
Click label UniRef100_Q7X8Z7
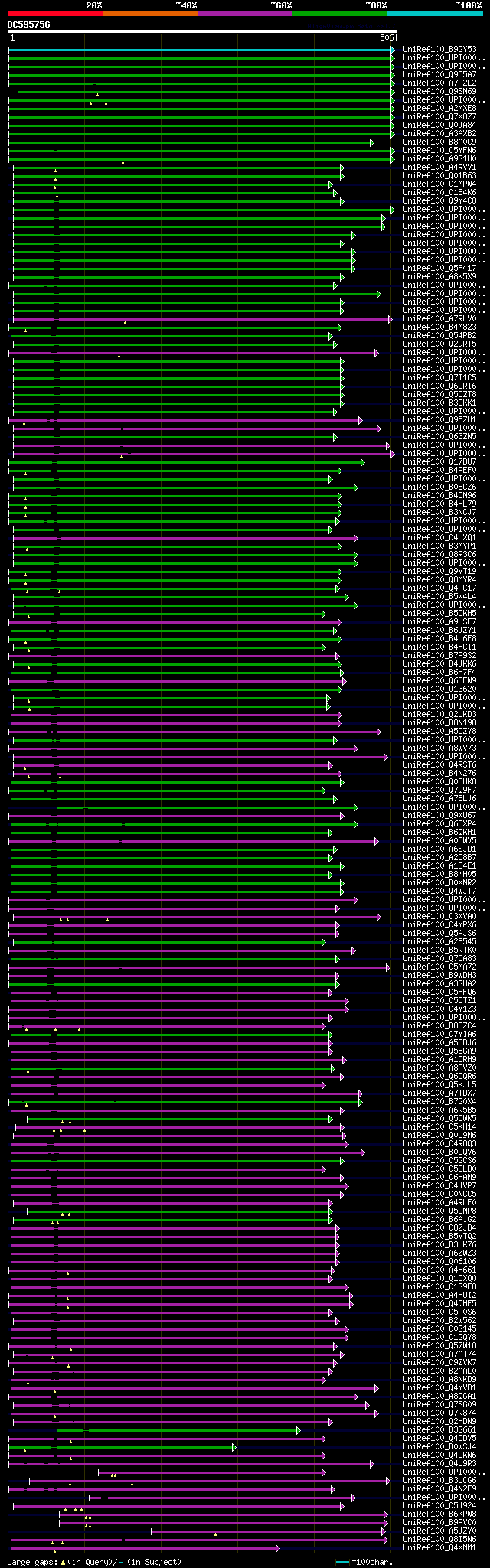point(439,117)
